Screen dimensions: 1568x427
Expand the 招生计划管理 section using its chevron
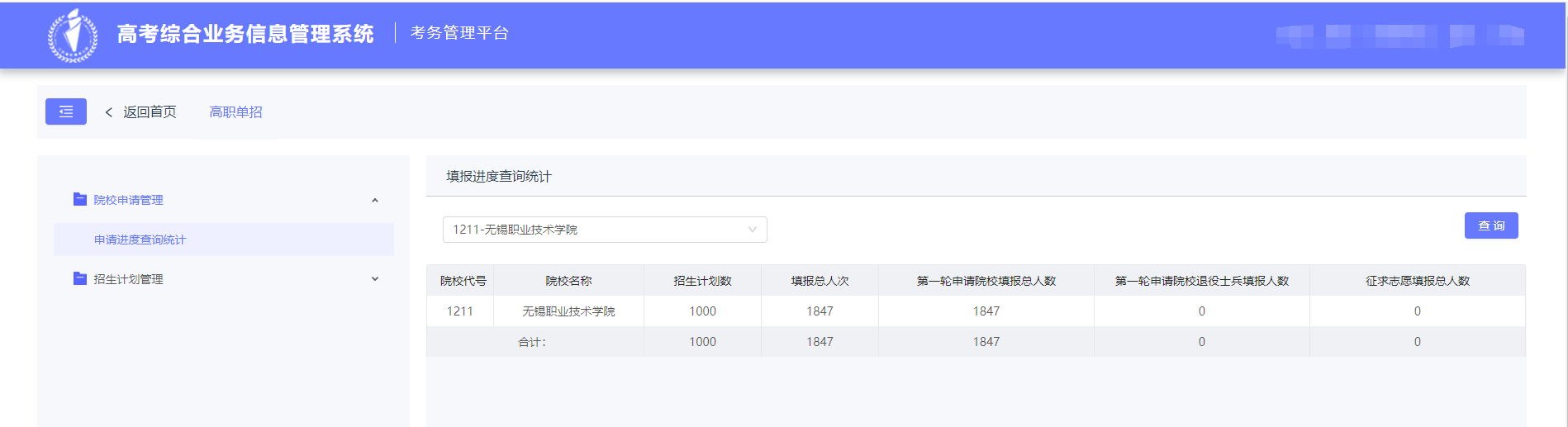375,279
